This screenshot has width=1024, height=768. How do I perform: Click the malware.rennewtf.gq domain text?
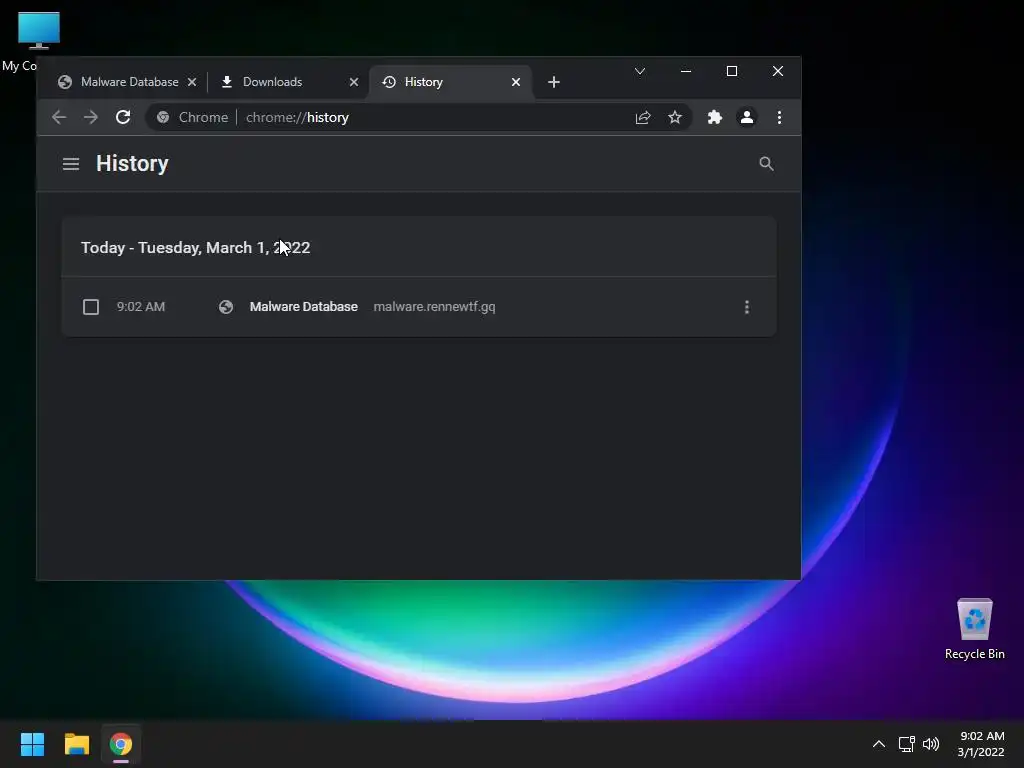[x=434, y=307]
